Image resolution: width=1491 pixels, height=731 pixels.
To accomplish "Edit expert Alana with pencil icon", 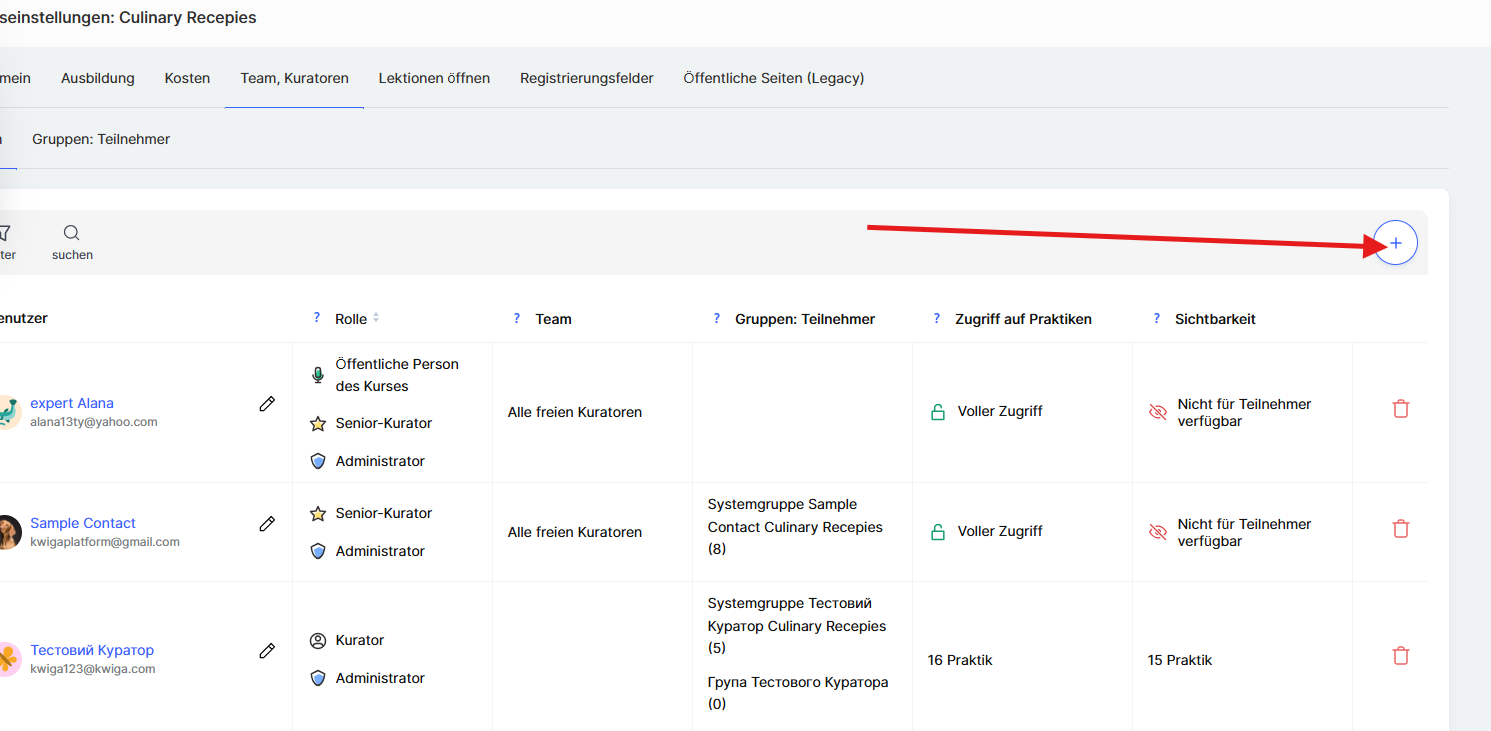I will tap(267, 404).
